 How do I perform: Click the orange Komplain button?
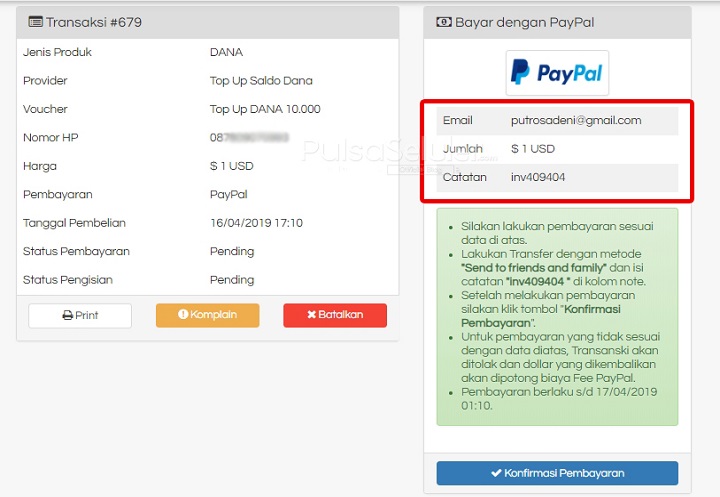(x=208, y=315)
